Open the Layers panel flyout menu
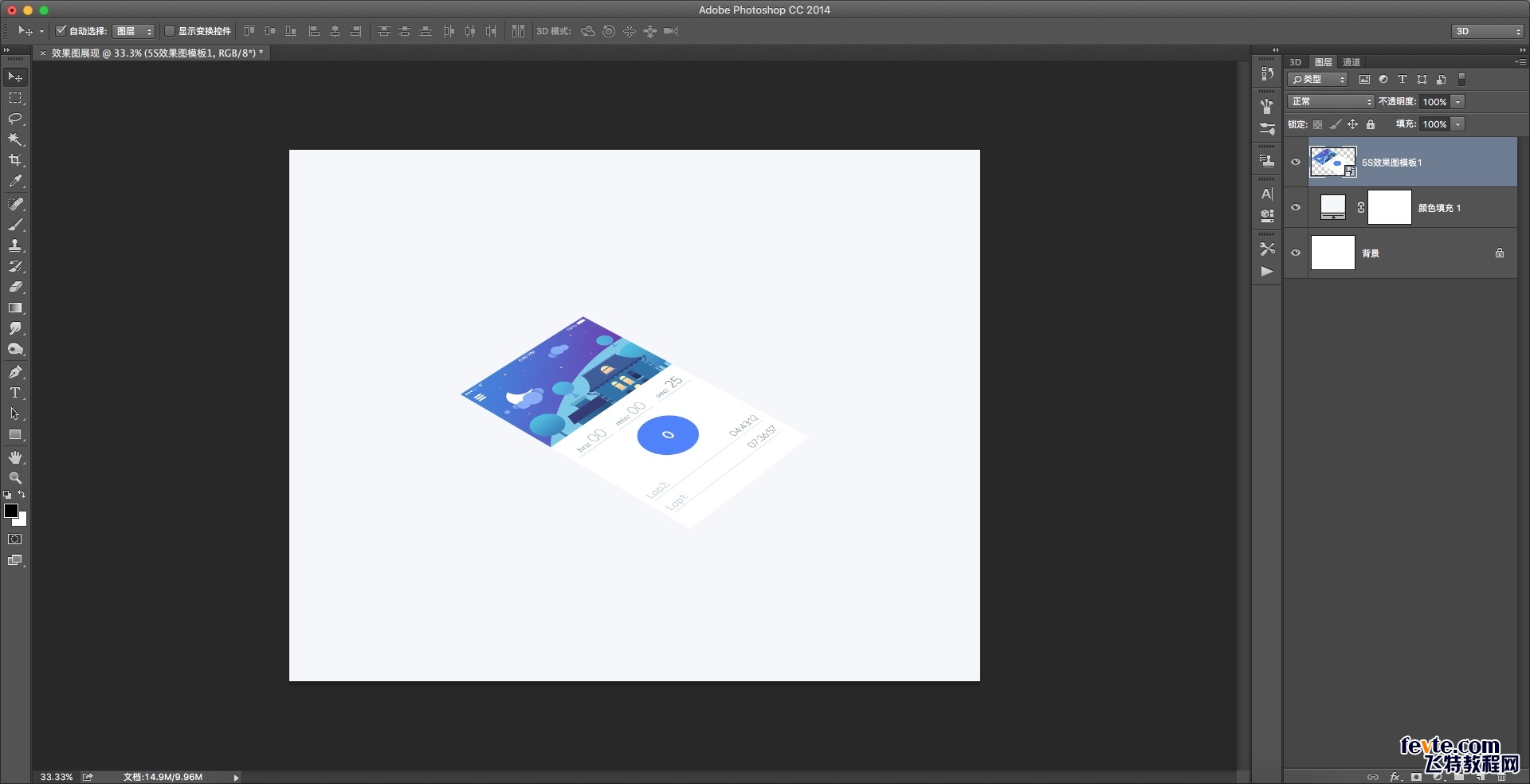1530x784 pixels. click(x=1520, y=61)
